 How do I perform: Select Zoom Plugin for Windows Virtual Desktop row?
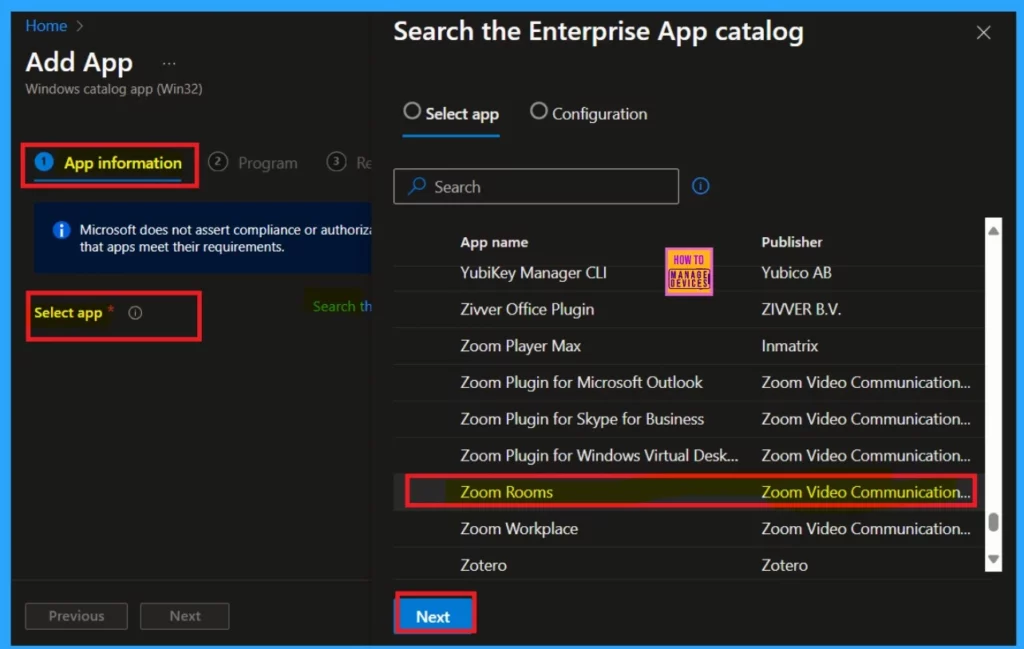tap(688, 456)
